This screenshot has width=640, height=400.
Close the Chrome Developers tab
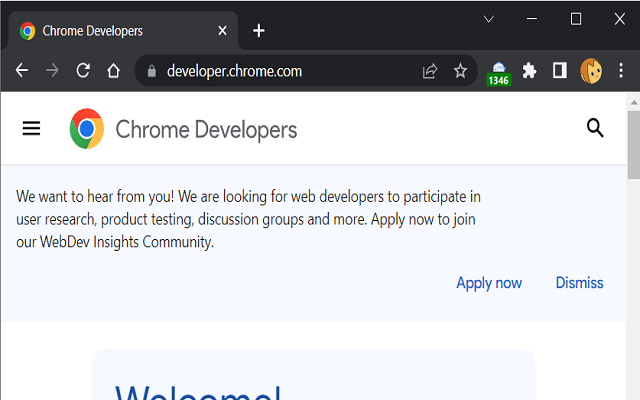[x=222, y=31]
